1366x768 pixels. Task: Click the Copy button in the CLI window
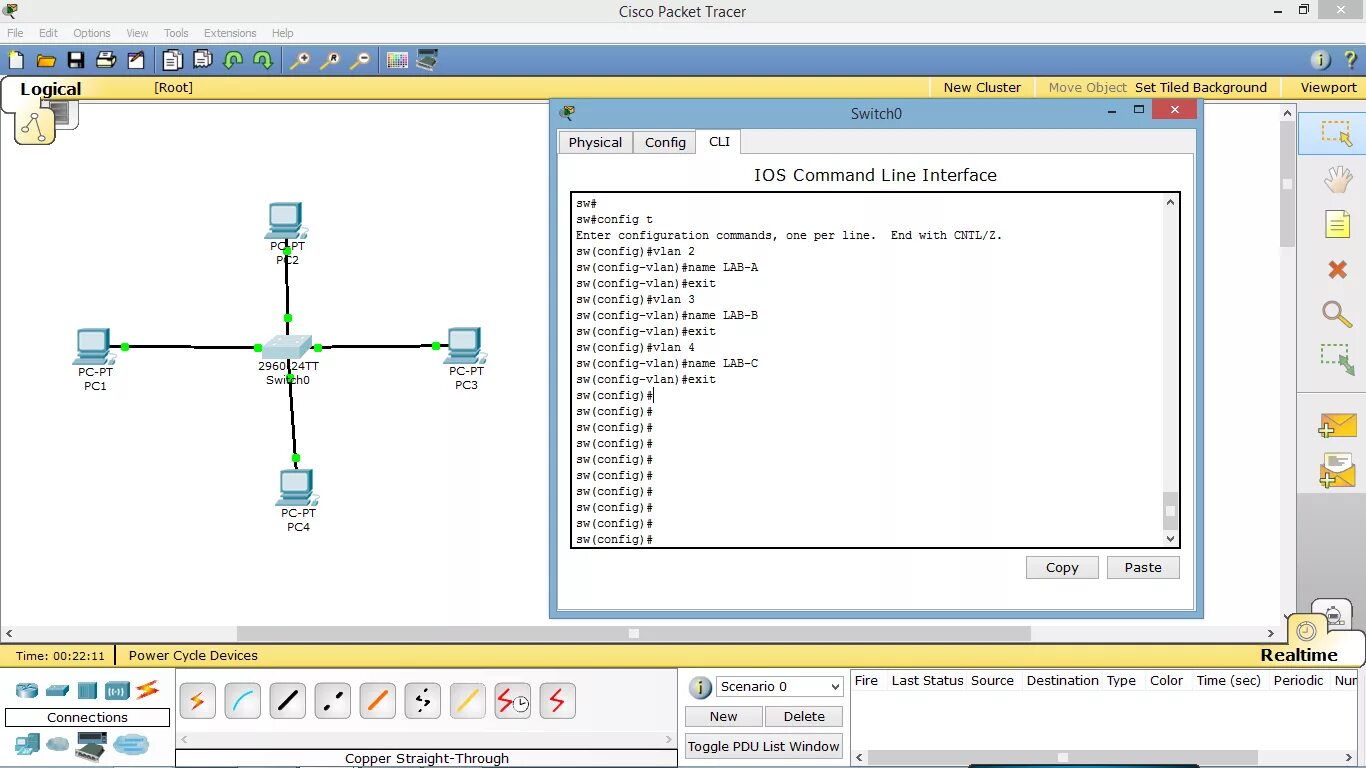pyautogui.click(x=1062, y=567)
